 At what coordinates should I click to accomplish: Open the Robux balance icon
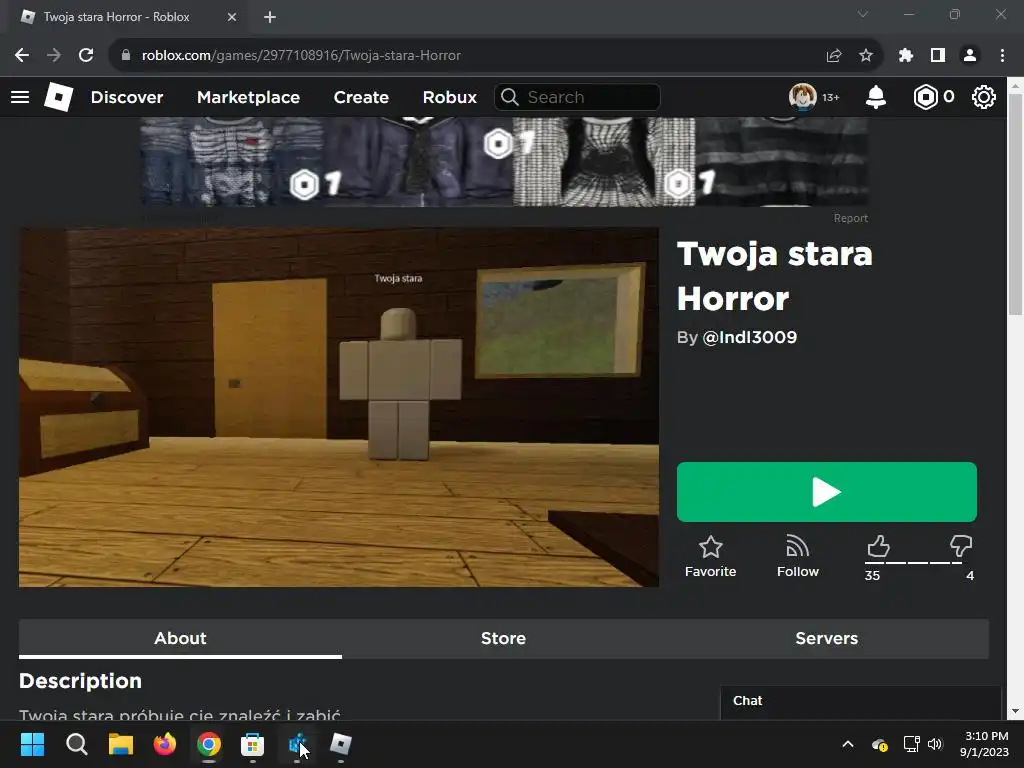tap(925, 97)
